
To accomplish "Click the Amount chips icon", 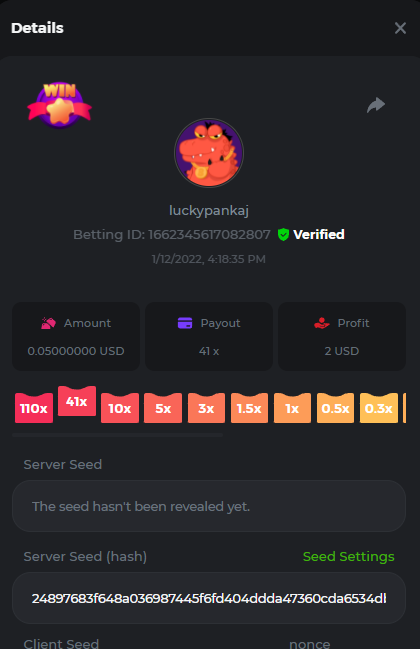I will point(48,323).
